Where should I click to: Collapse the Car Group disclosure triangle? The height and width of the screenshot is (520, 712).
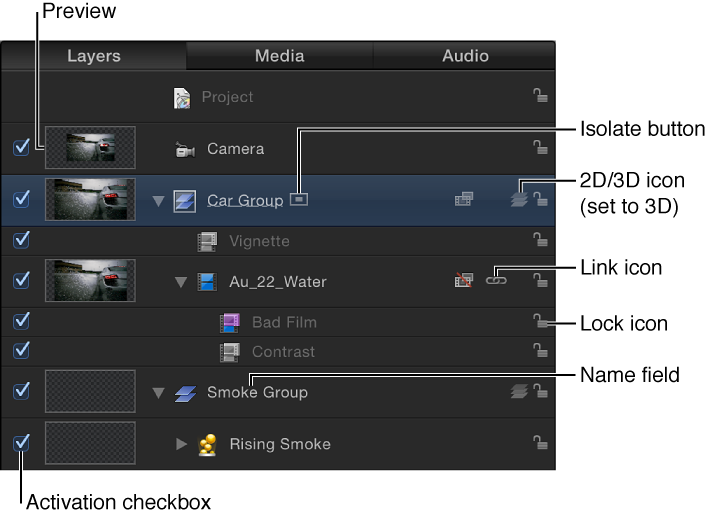(x=158, y=201)
